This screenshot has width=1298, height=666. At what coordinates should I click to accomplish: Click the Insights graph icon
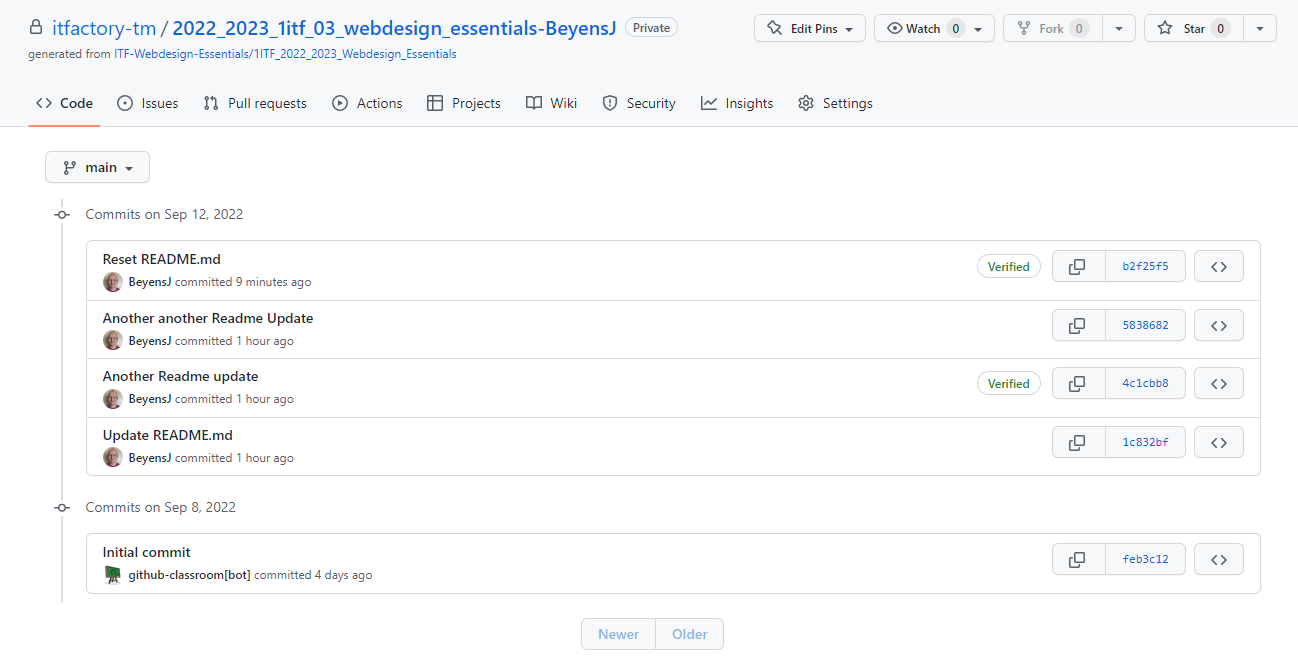click(707, 103)
